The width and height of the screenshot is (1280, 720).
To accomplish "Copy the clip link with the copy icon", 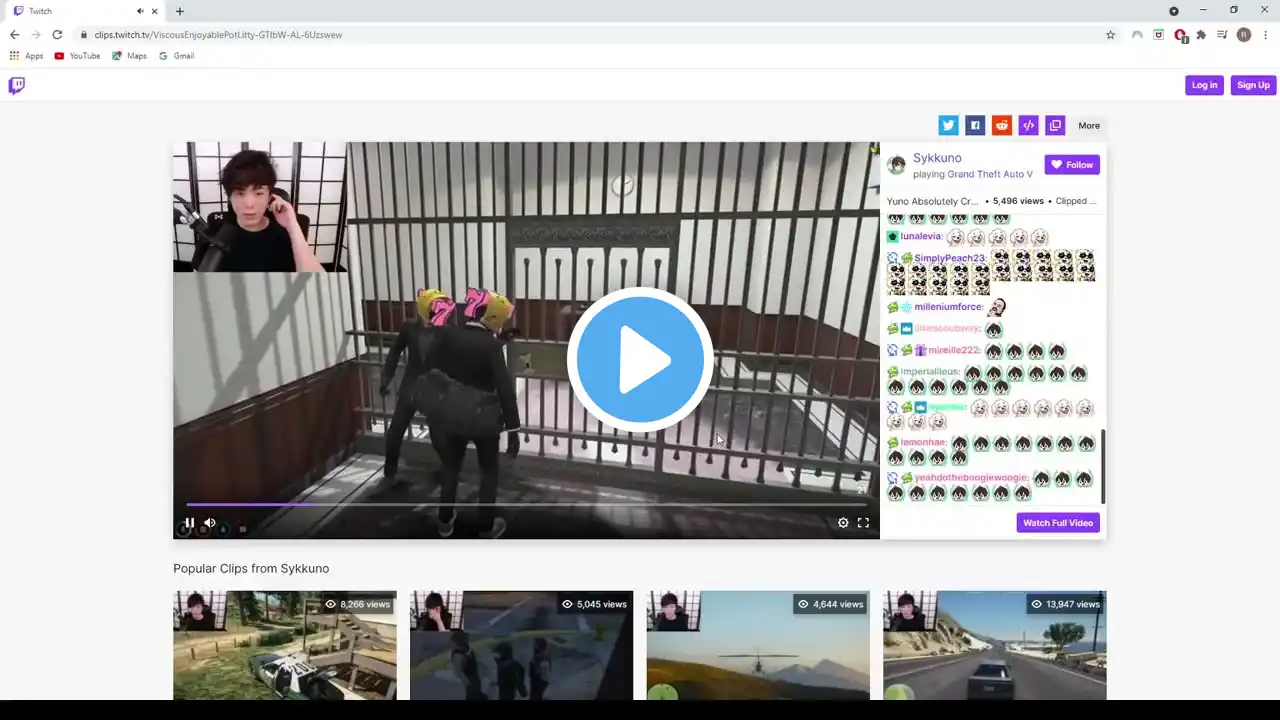I will click(1055, 125).
